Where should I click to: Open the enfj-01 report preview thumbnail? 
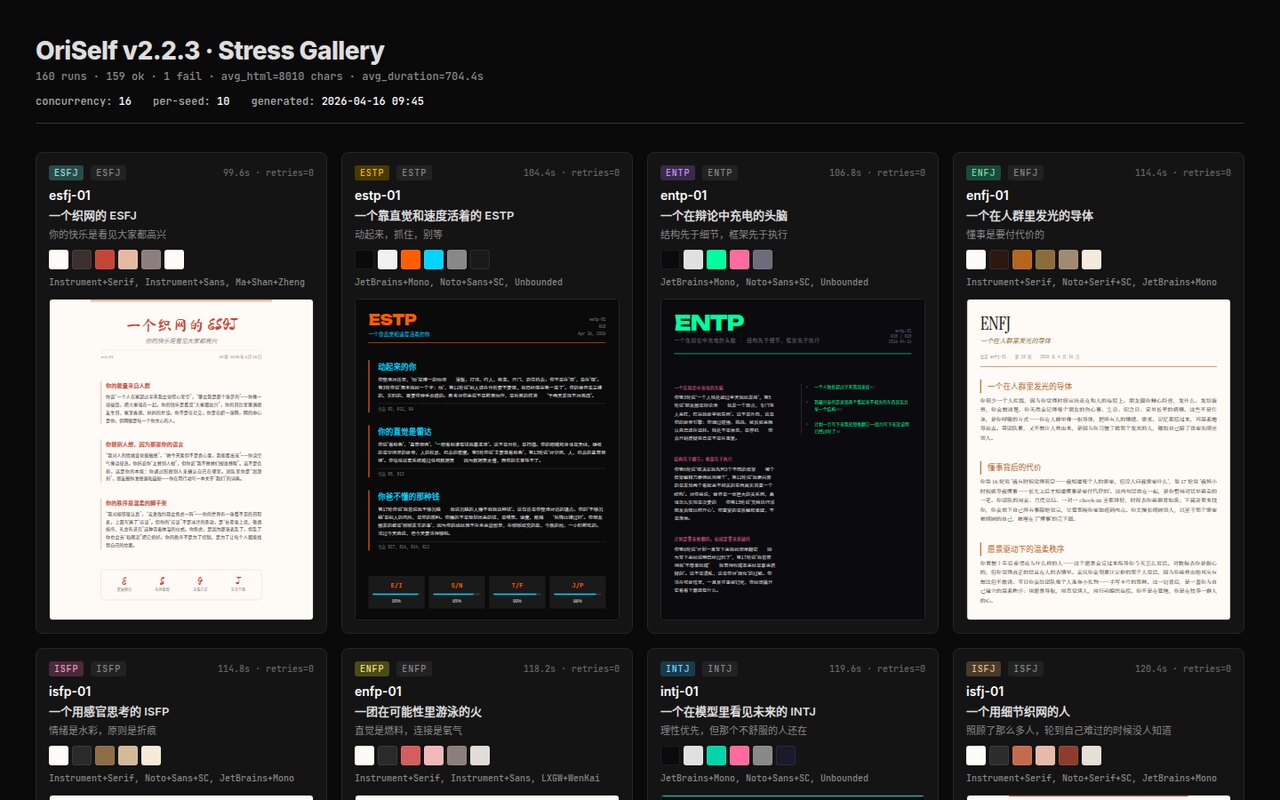tap(1099, 459)
